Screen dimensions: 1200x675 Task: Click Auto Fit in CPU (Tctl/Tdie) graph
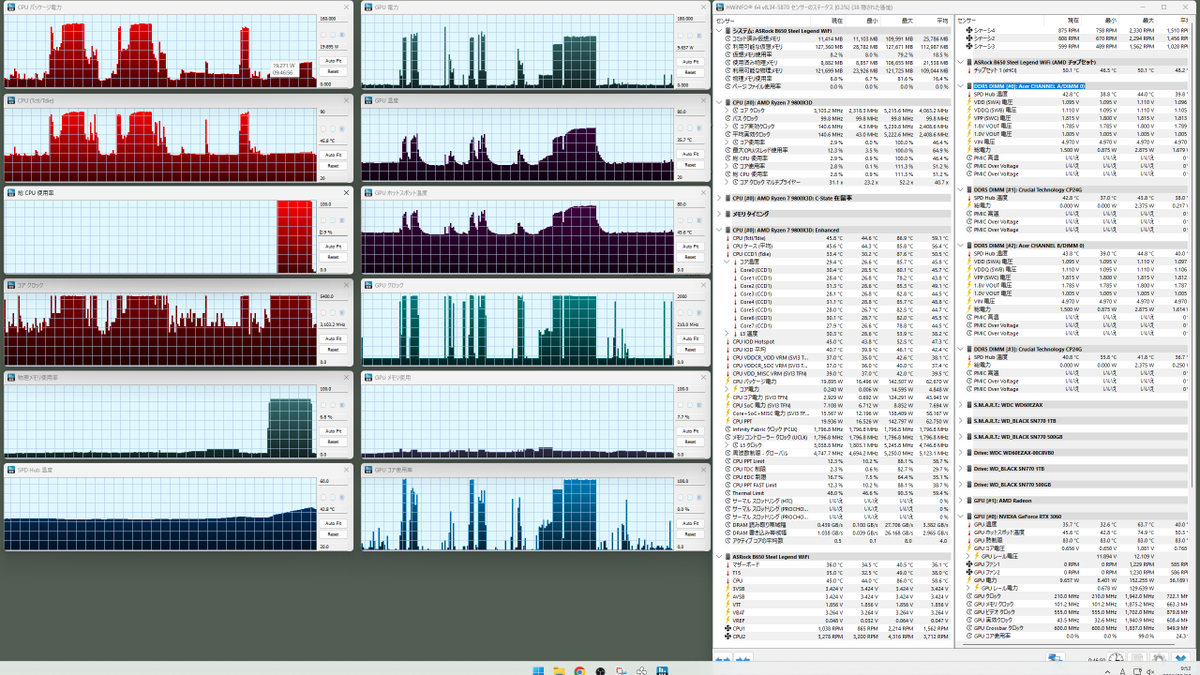click(x=333, y=155)
